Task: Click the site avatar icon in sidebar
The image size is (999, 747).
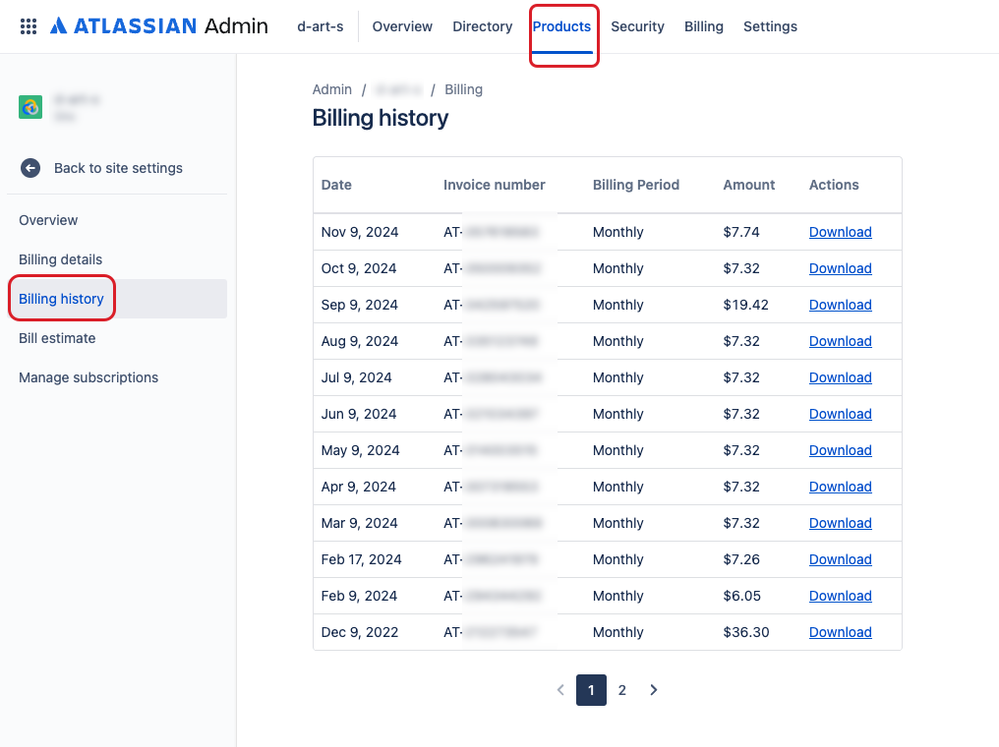Action: (31, 107)
